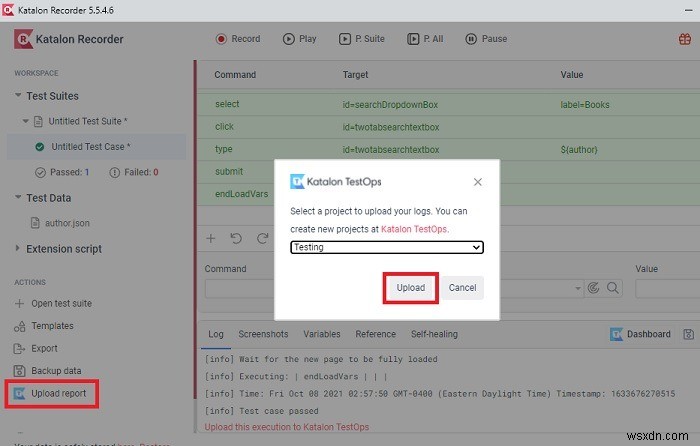Collapse the Test Data section
700x446 pixels.
[18, 197]
